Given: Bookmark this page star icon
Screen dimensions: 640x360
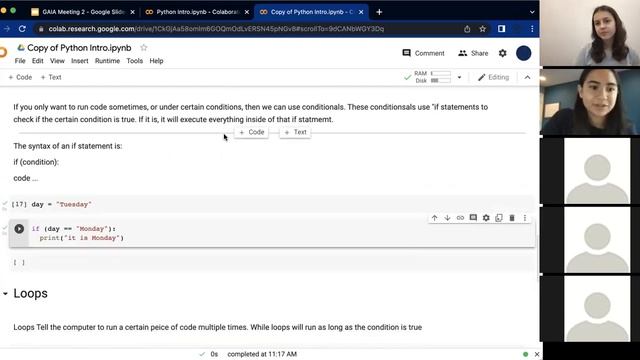Looking at the screenshot, I should [x=483, y=29].
